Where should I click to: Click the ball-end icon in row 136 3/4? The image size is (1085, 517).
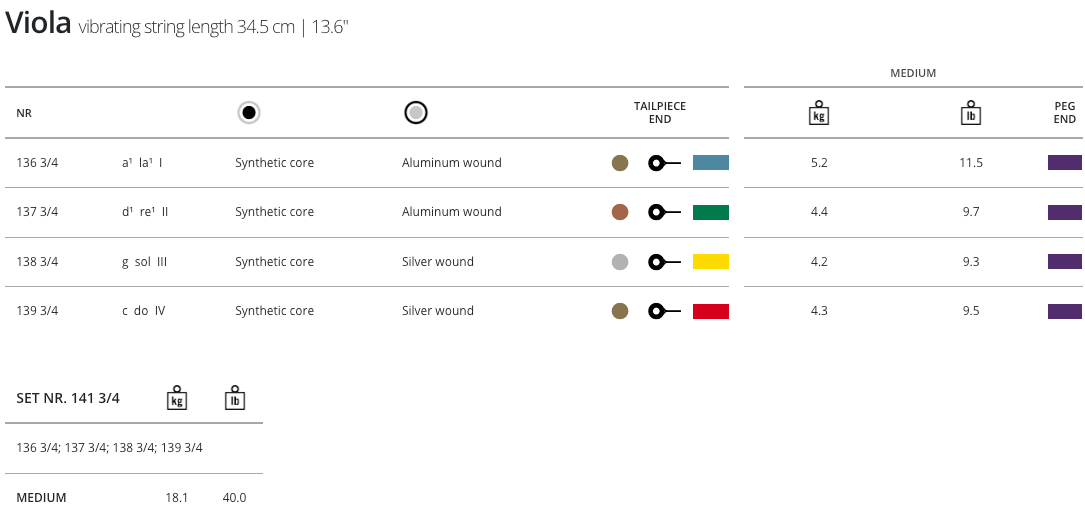[x=662, y=163]
